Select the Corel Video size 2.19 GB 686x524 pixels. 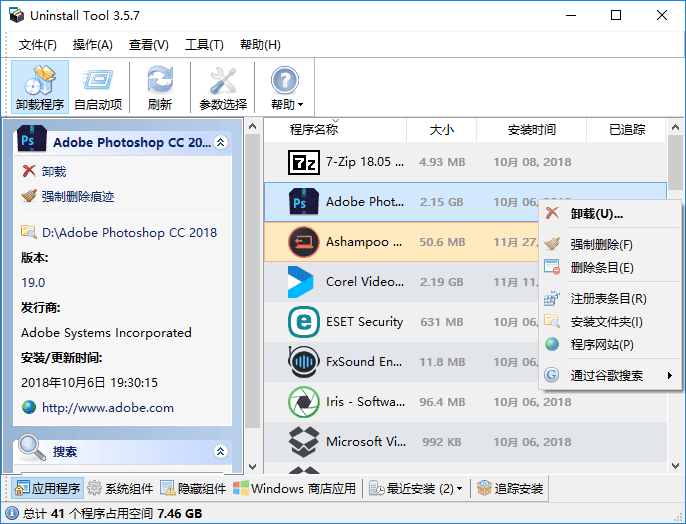pos(442,282)
